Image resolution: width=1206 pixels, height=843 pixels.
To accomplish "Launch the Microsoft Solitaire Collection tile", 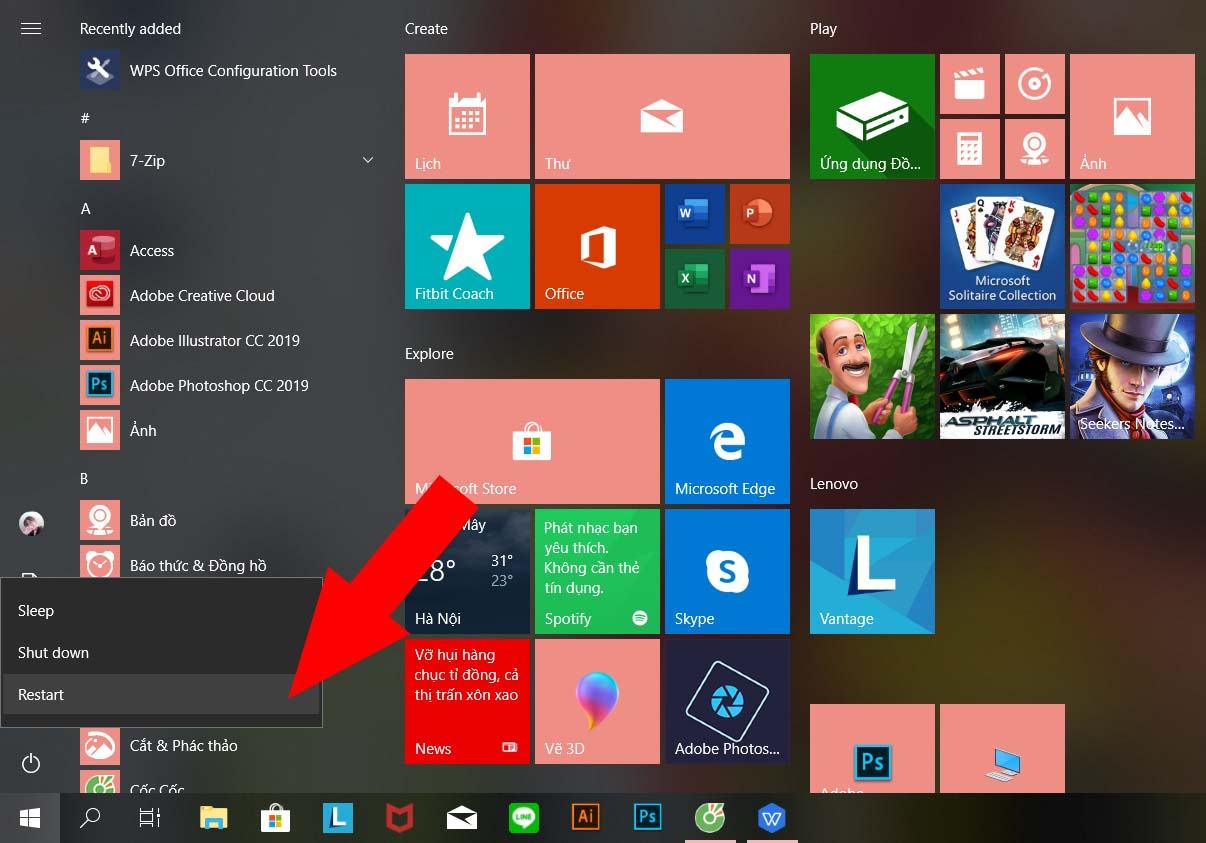I will 1002,246.
